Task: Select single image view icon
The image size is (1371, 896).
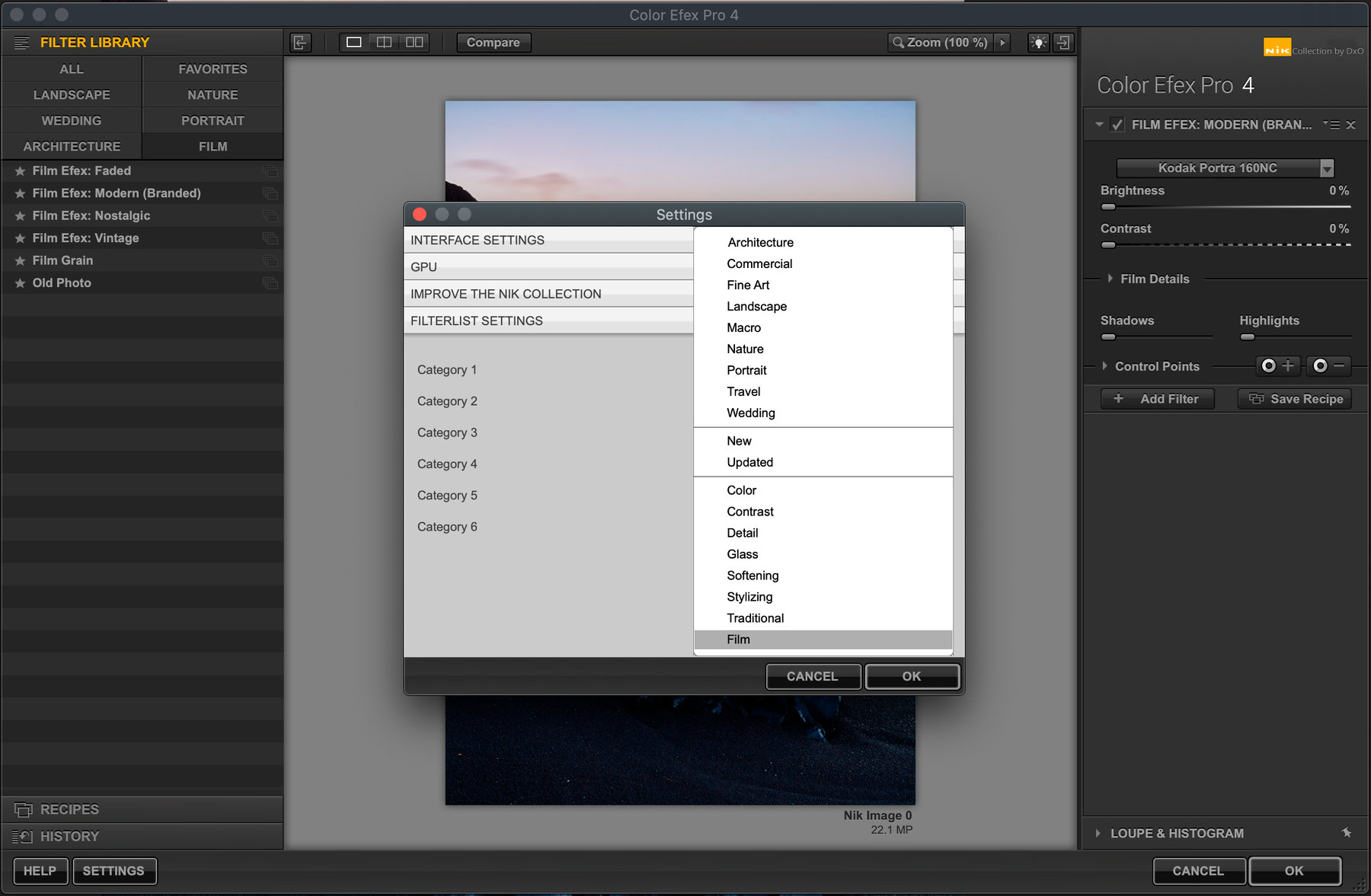Action: 354,43
